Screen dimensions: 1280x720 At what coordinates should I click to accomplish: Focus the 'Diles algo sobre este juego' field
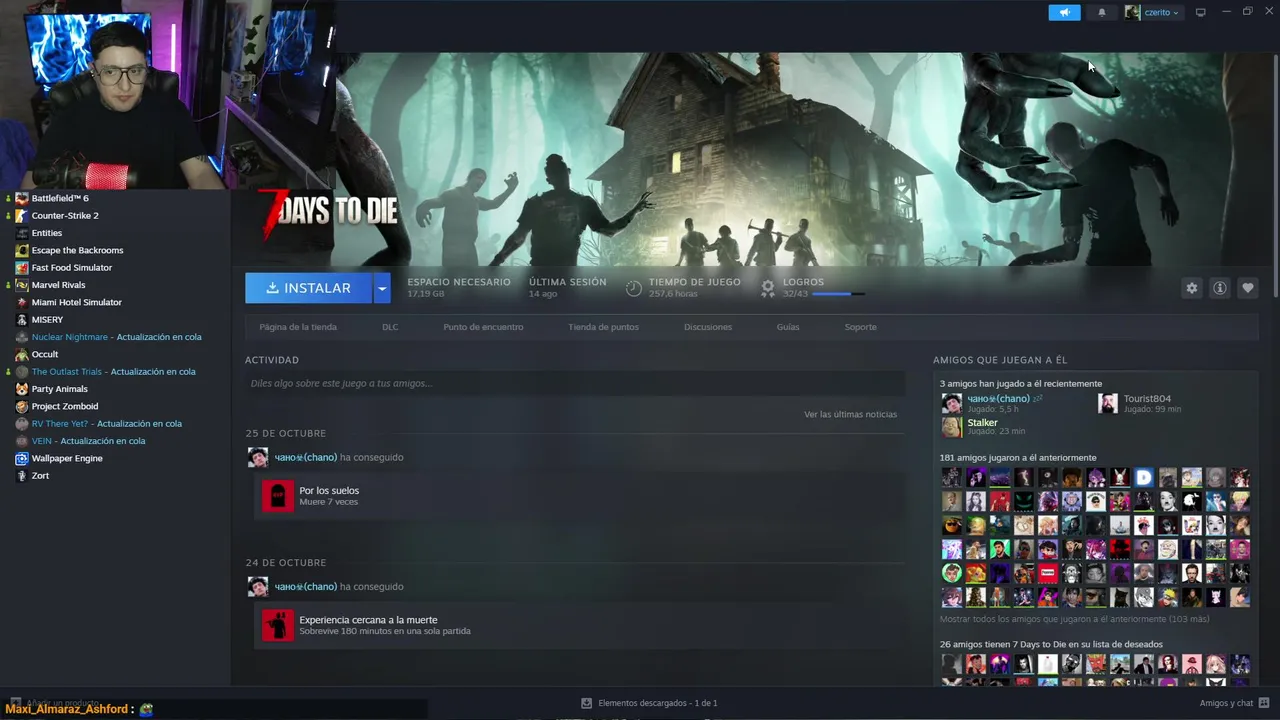click(x=575, y=383)
